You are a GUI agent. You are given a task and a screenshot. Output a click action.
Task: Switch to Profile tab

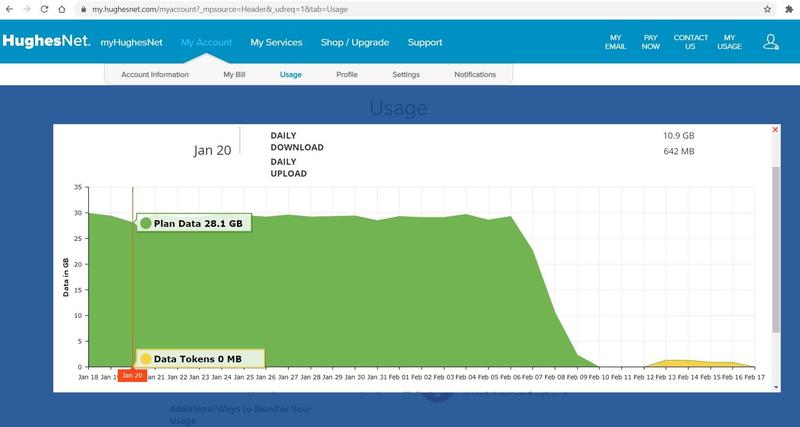pyautogui.click(x=347, y=74)
